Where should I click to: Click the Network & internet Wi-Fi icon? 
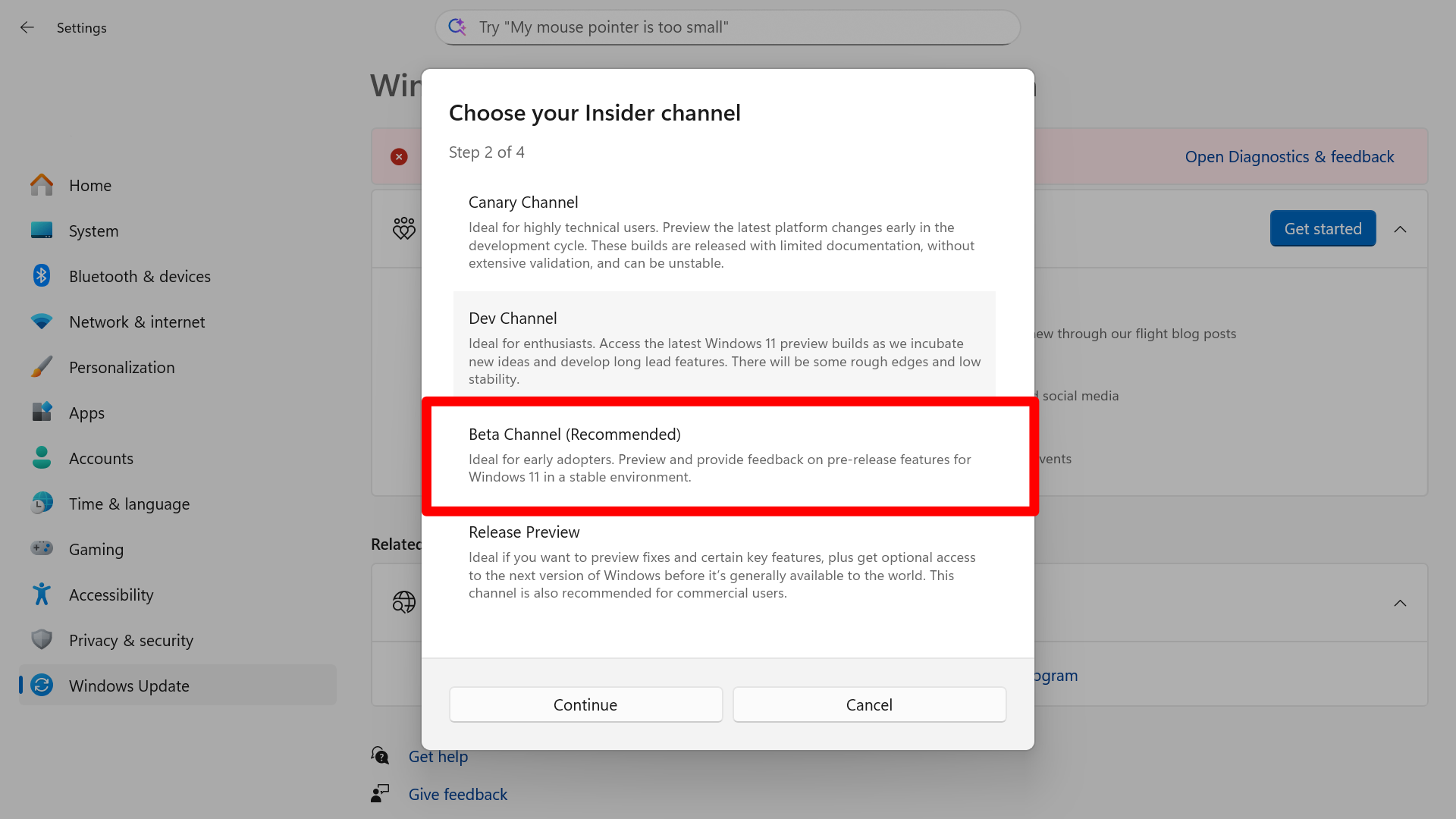(41, 322)
